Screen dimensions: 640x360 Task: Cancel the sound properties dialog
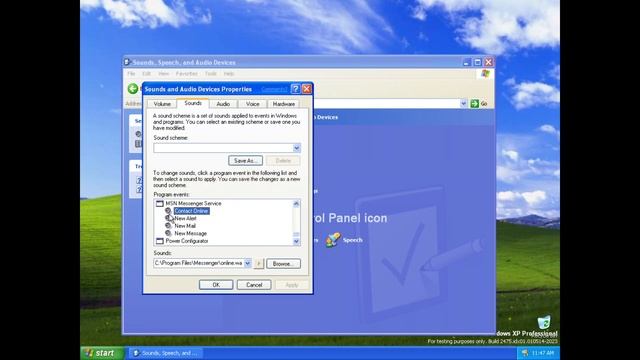pyautogui.click(x=254, y=284)
